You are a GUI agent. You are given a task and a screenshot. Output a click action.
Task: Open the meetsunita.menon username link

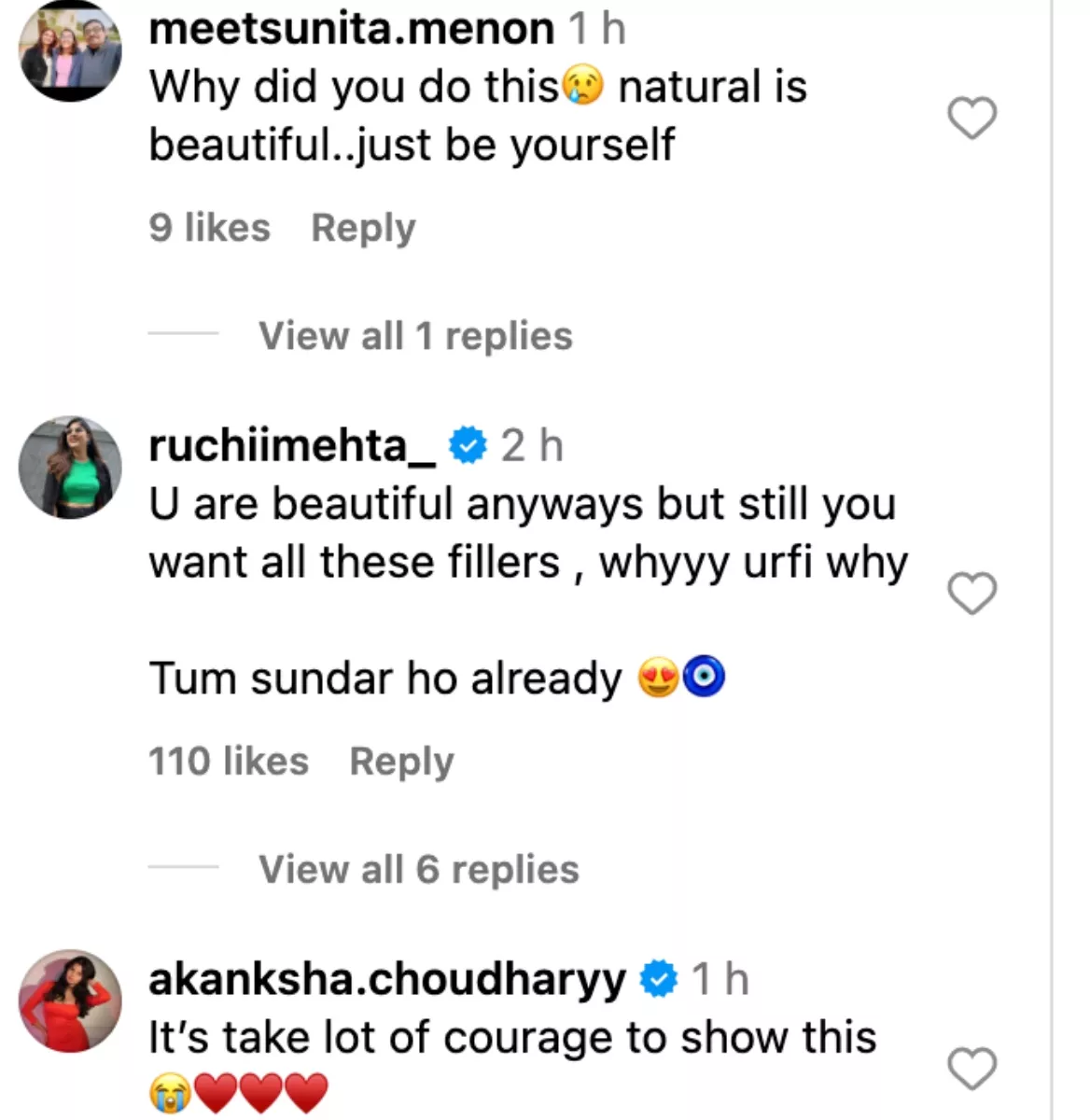pyautogui.click(x=351, y=29)
